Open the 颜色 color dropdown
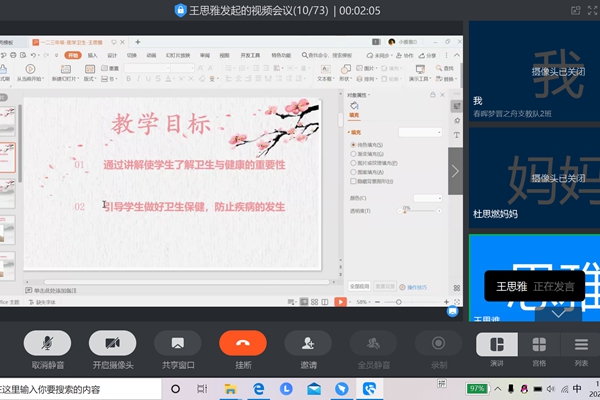Image resolution: width=600 pixels, height=400 pixels. pos(427,198)
